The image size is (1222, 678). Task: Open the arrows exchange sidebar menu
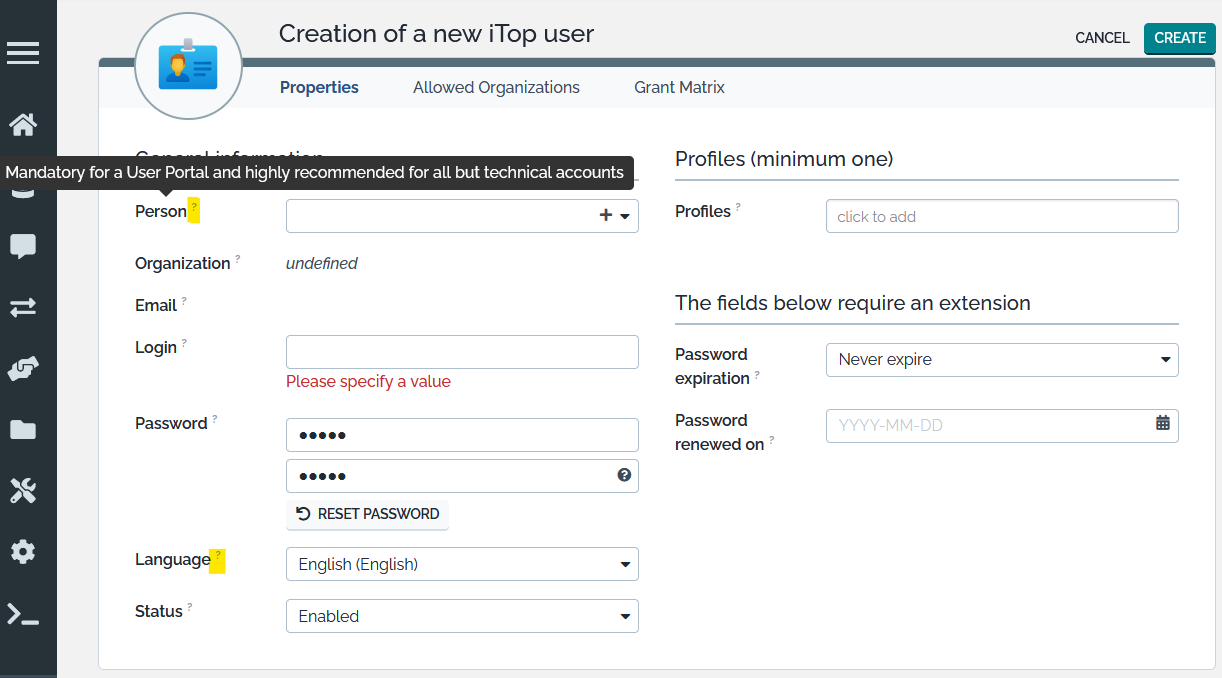(23, 308)
